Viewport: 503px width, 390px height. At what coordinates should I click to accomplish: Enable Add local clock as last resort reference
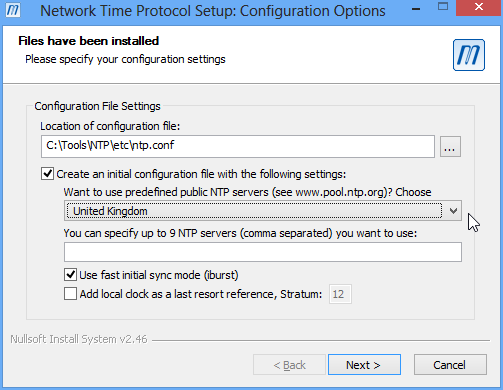pos(70,294)
